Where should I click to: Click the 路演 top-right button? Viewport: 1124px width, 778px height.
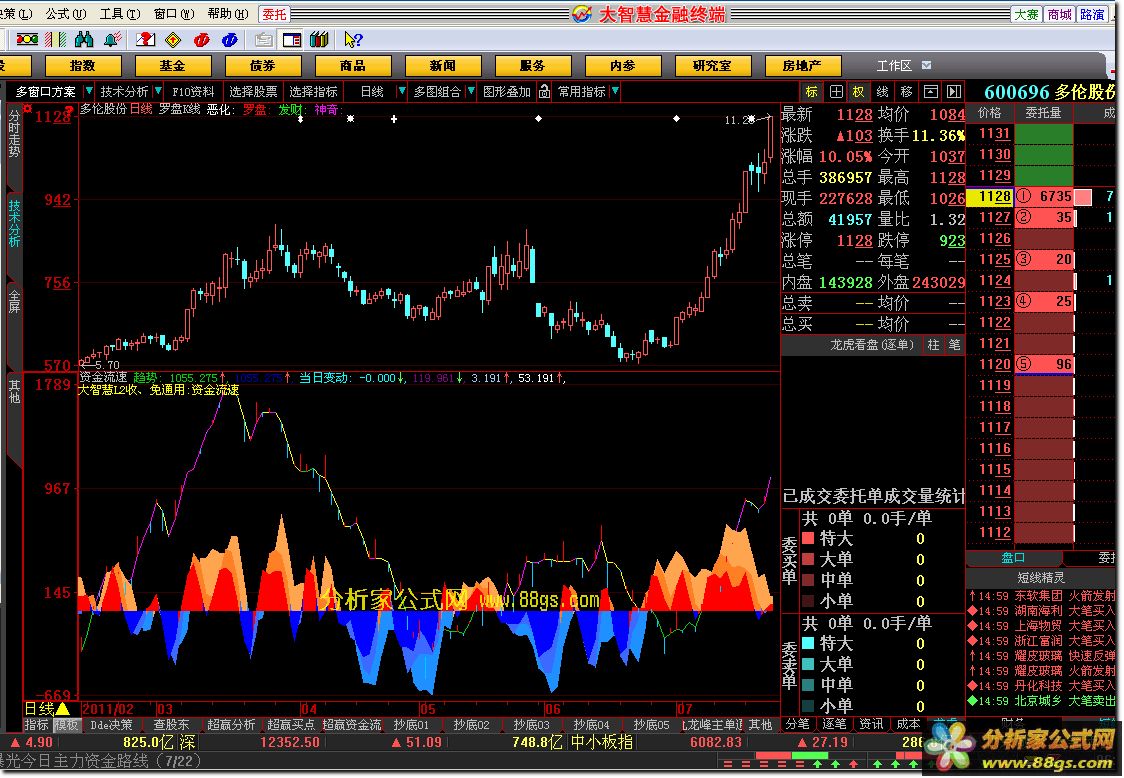(1092, 14)
